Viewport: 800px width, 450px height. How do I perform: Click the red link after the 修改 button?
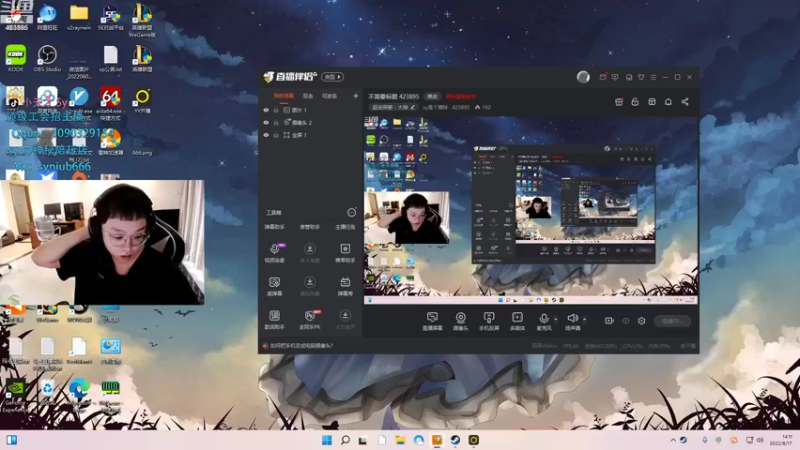tap(461, 96)
